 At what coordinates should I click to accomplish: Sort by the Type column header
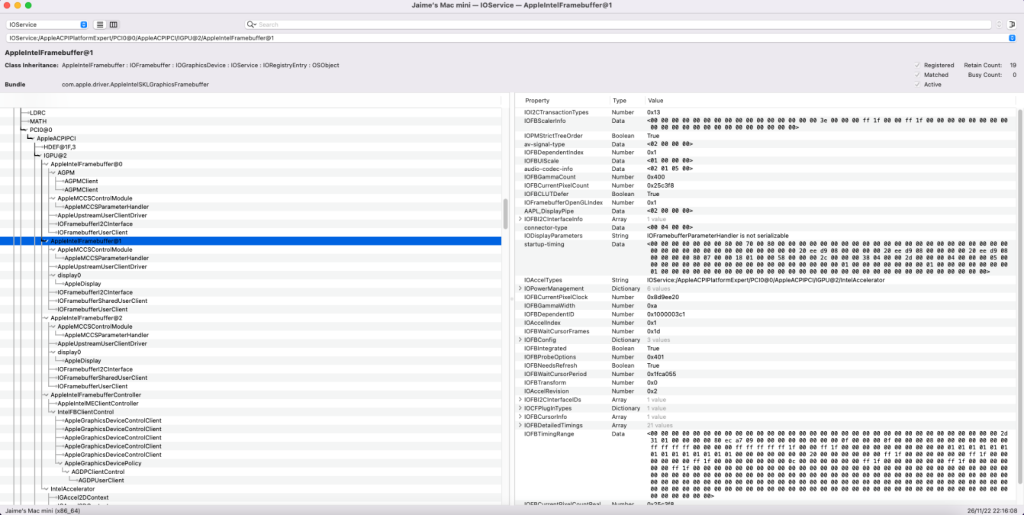point(620,101)
